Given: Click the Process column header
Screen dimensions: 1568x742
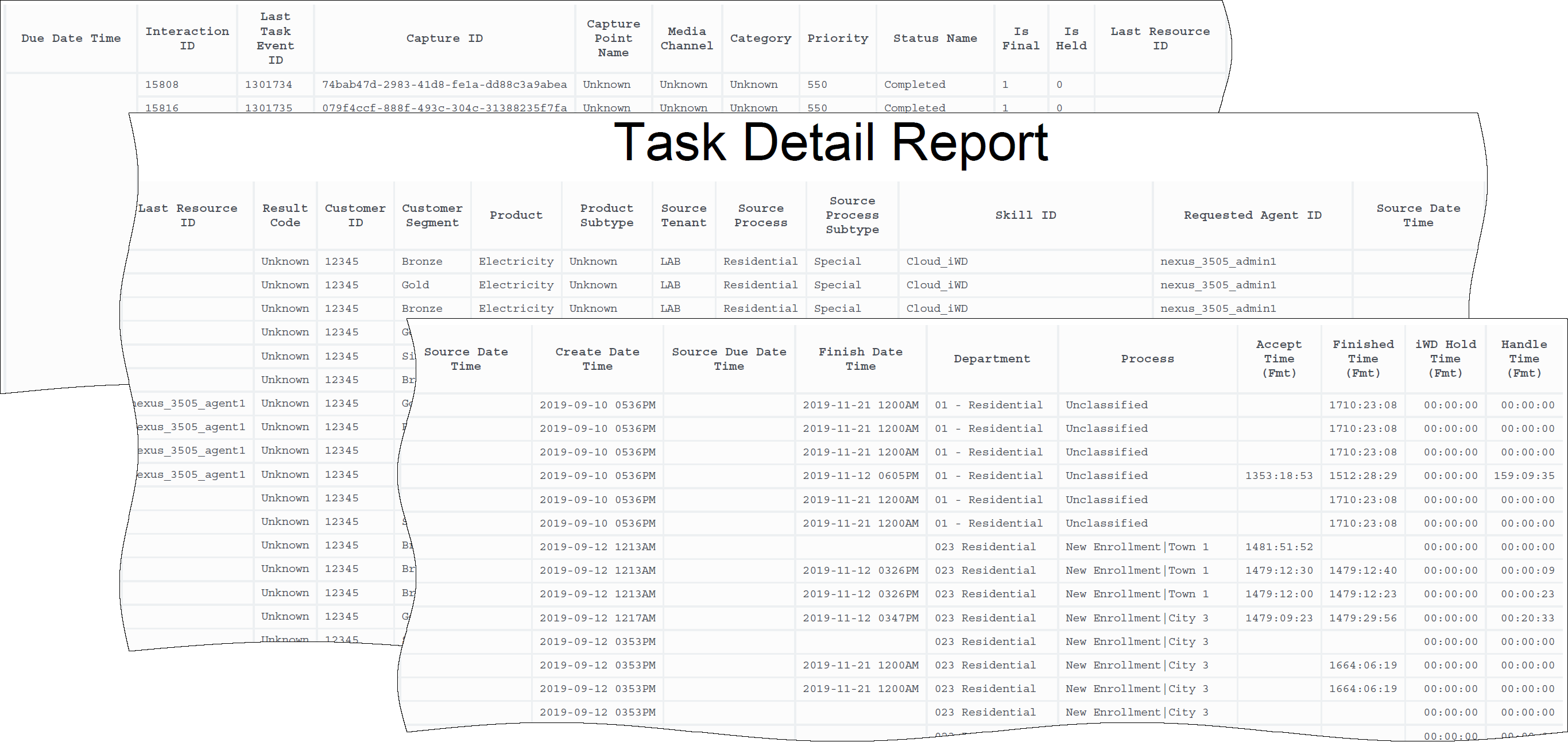Looking at the screenshot, I should 1147,359.
